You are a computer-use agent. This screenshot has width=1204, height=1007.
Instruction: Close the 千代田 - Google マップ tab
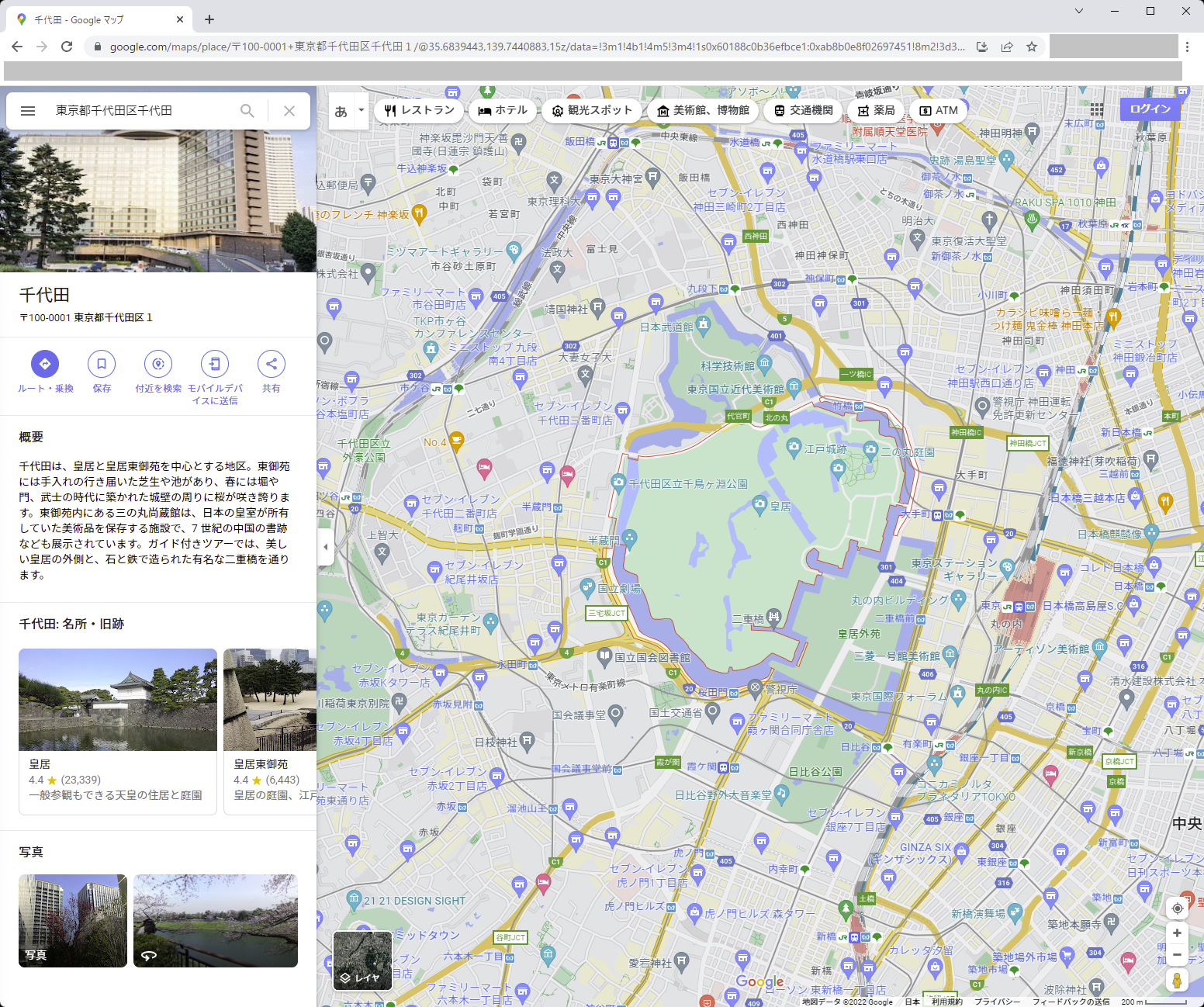pos(180,19)
